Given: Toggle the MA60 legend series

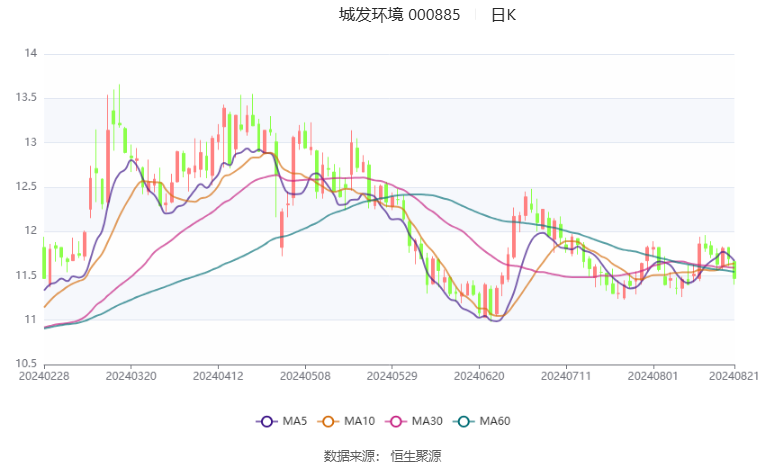Looking at the screenshot, I should [x=482, y=421].
